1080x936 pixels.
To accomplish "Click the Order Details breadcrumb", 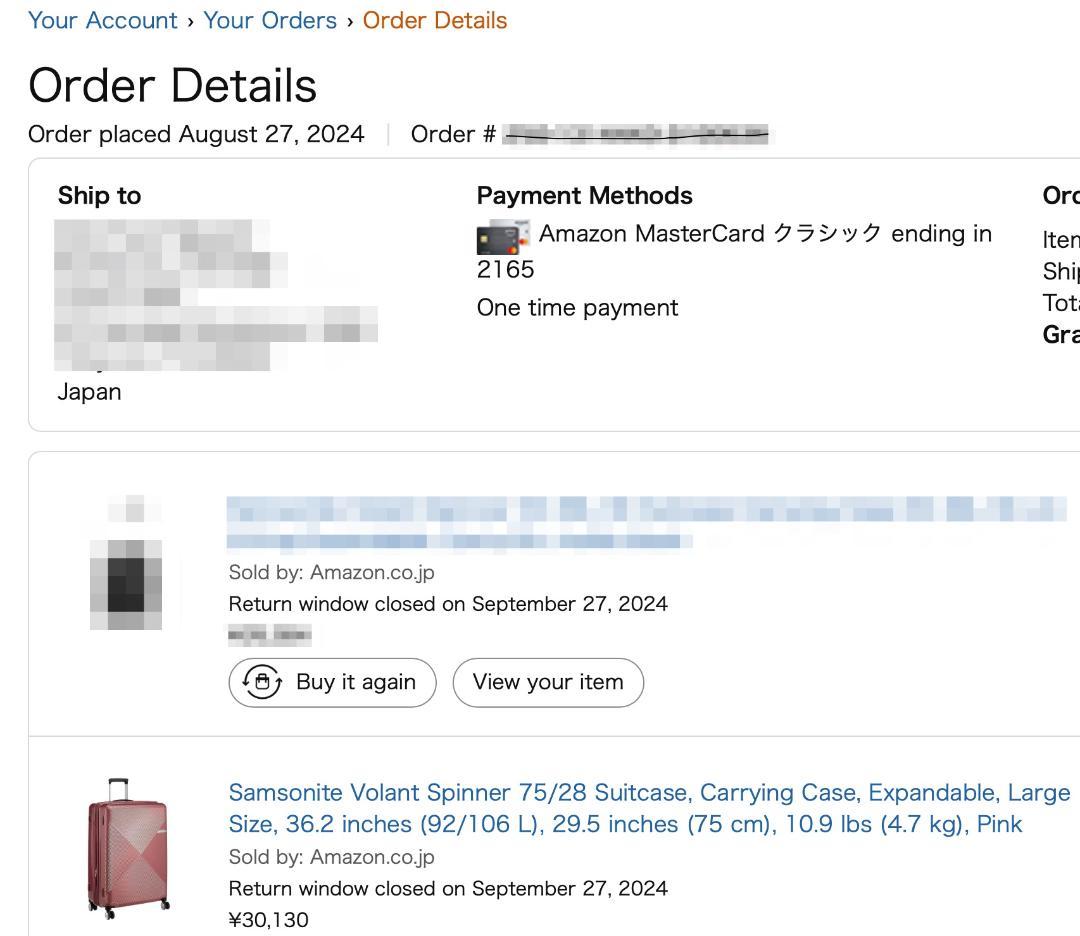I will pyautogui.click(x=434, y=20).
